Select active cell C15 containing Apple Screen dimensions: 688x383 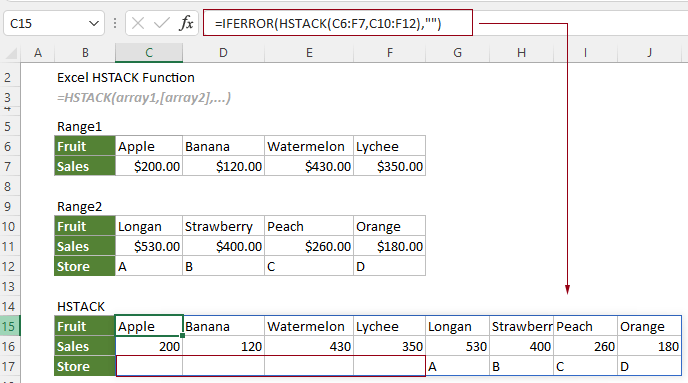point(149,326)
